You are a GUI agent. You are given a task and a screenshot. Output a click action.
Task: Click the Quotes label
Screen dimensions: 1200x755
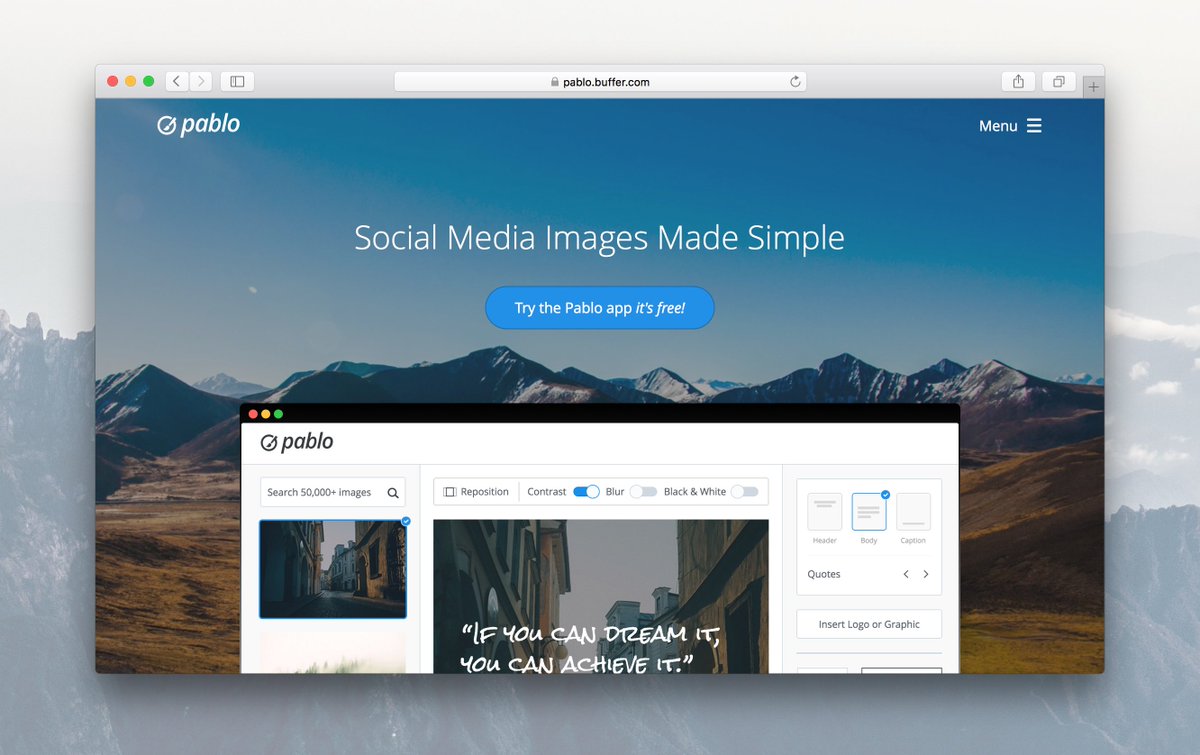(824, 574)
